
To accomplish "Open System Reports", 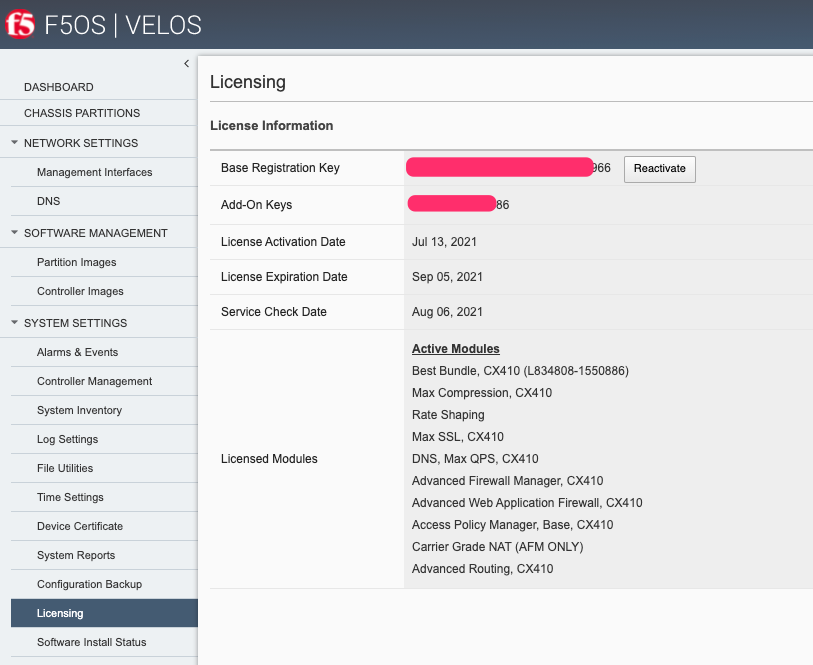I will tap(76, 556).
